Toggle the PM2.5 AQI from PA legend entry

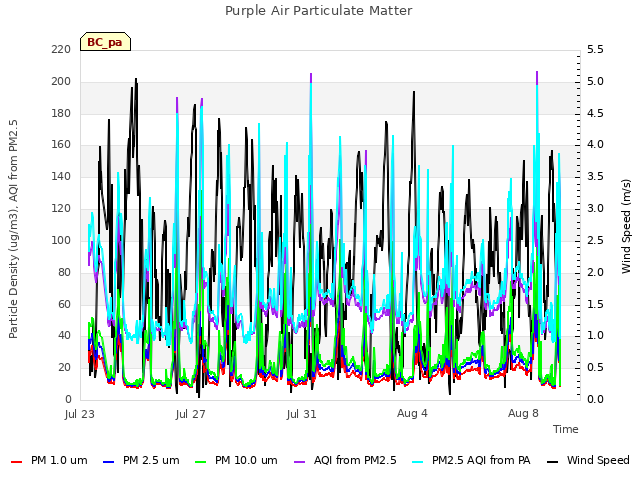[471, 460]
